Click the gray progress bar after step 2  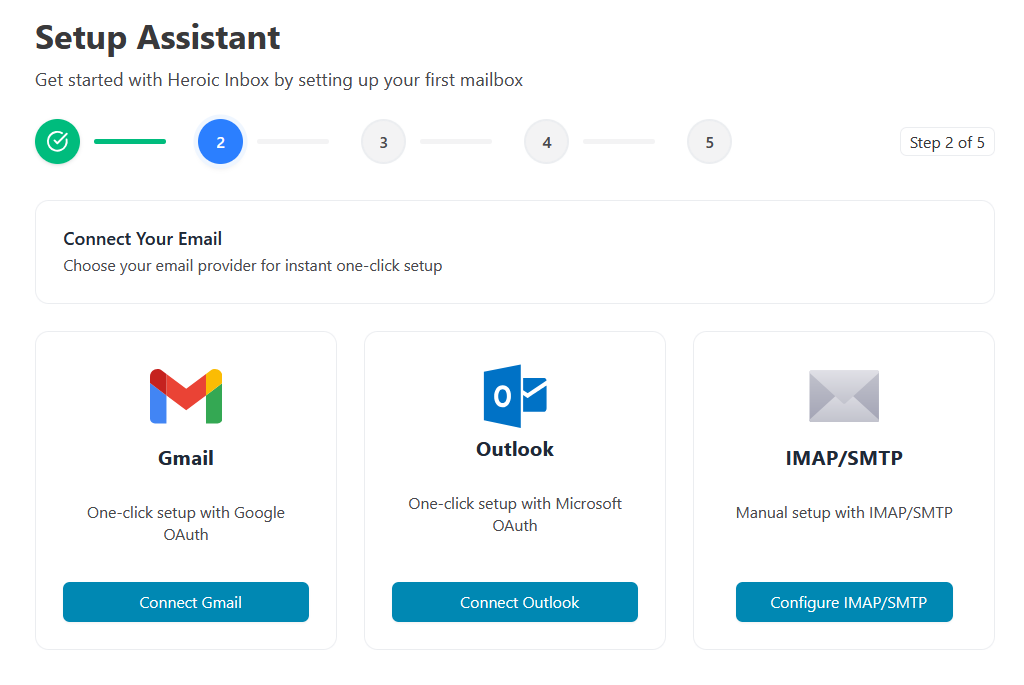click(x=293, y=142)
